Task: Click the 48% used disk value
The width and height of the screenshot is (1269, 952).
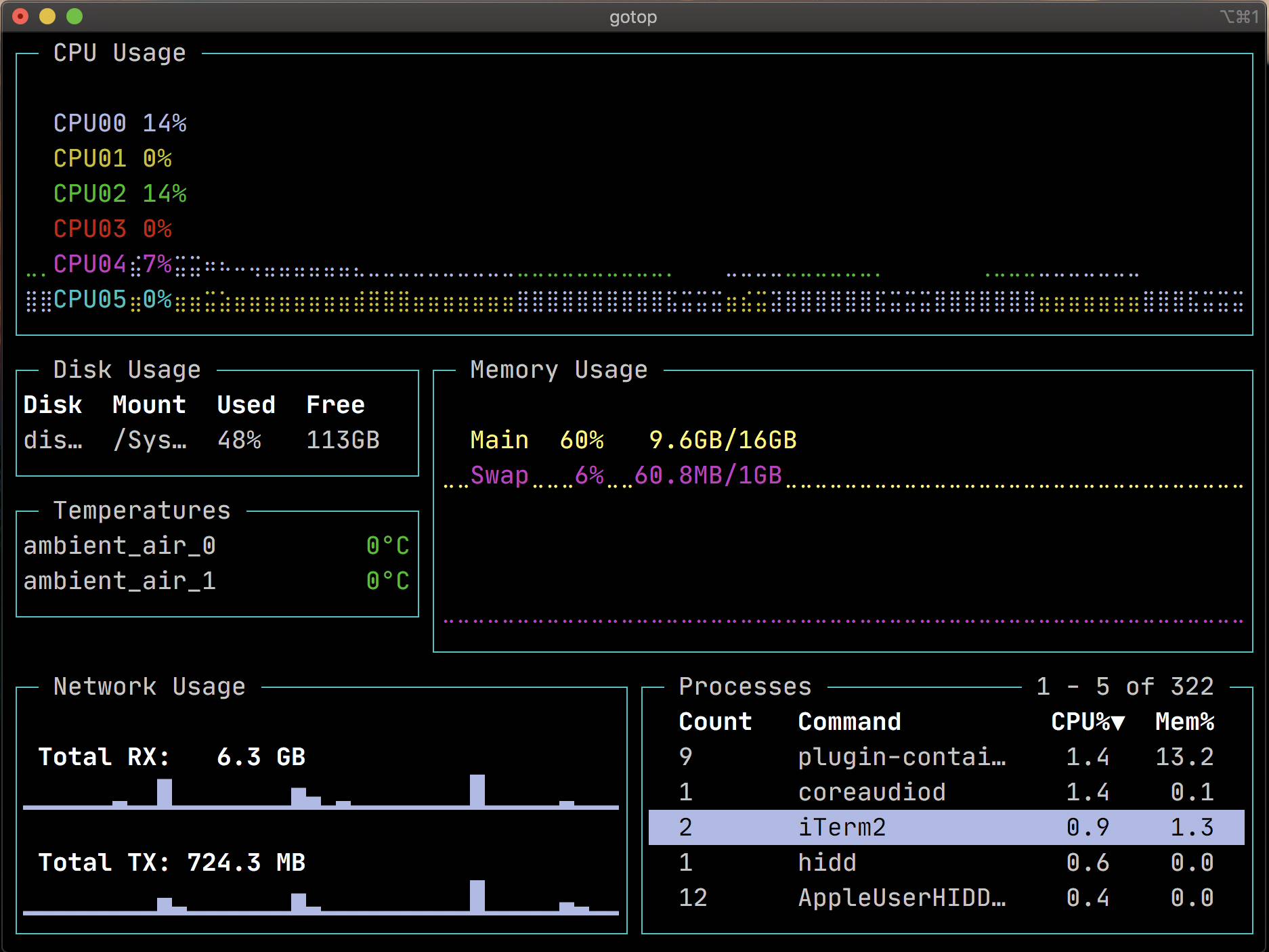Action: coord(239,440)
